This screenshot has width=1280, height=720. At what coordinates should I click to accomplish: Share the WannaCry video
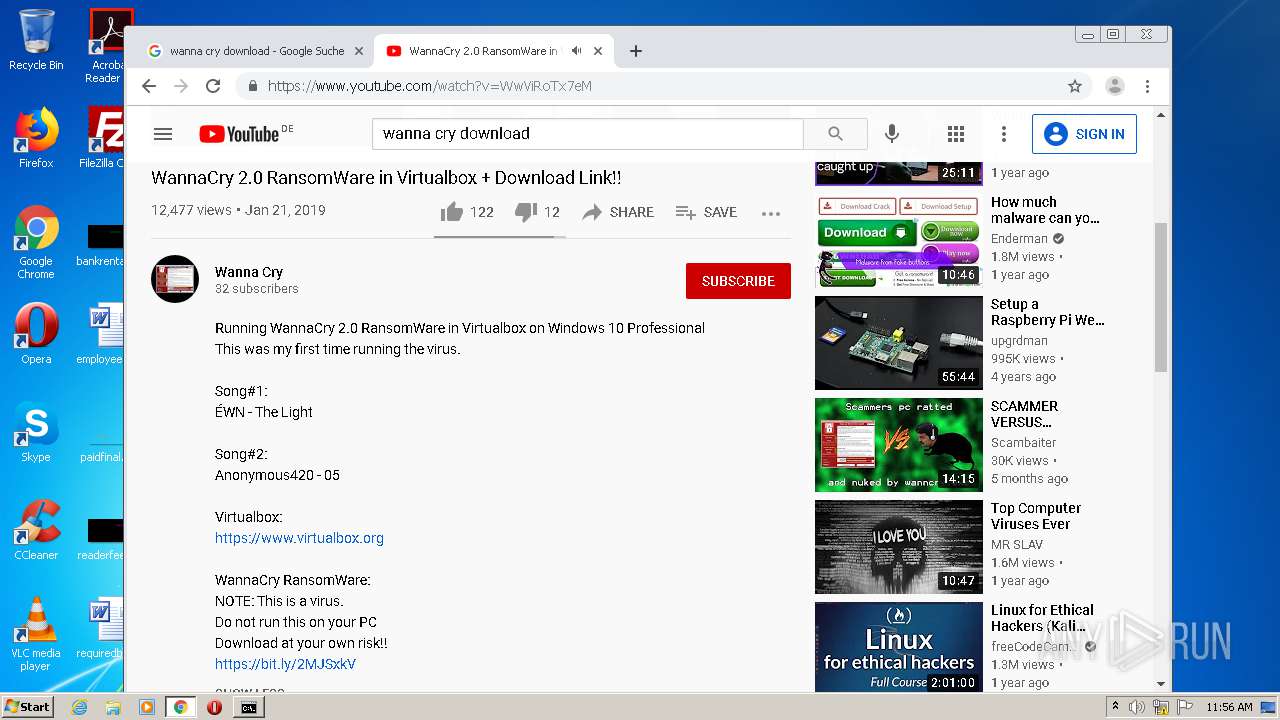point(618,212)
